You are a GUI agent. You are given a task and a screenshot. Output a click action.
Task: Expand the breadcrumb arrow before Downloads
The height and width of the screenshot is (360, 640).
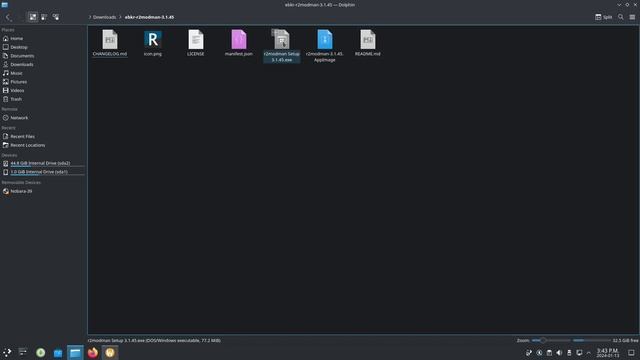point(90,17)
